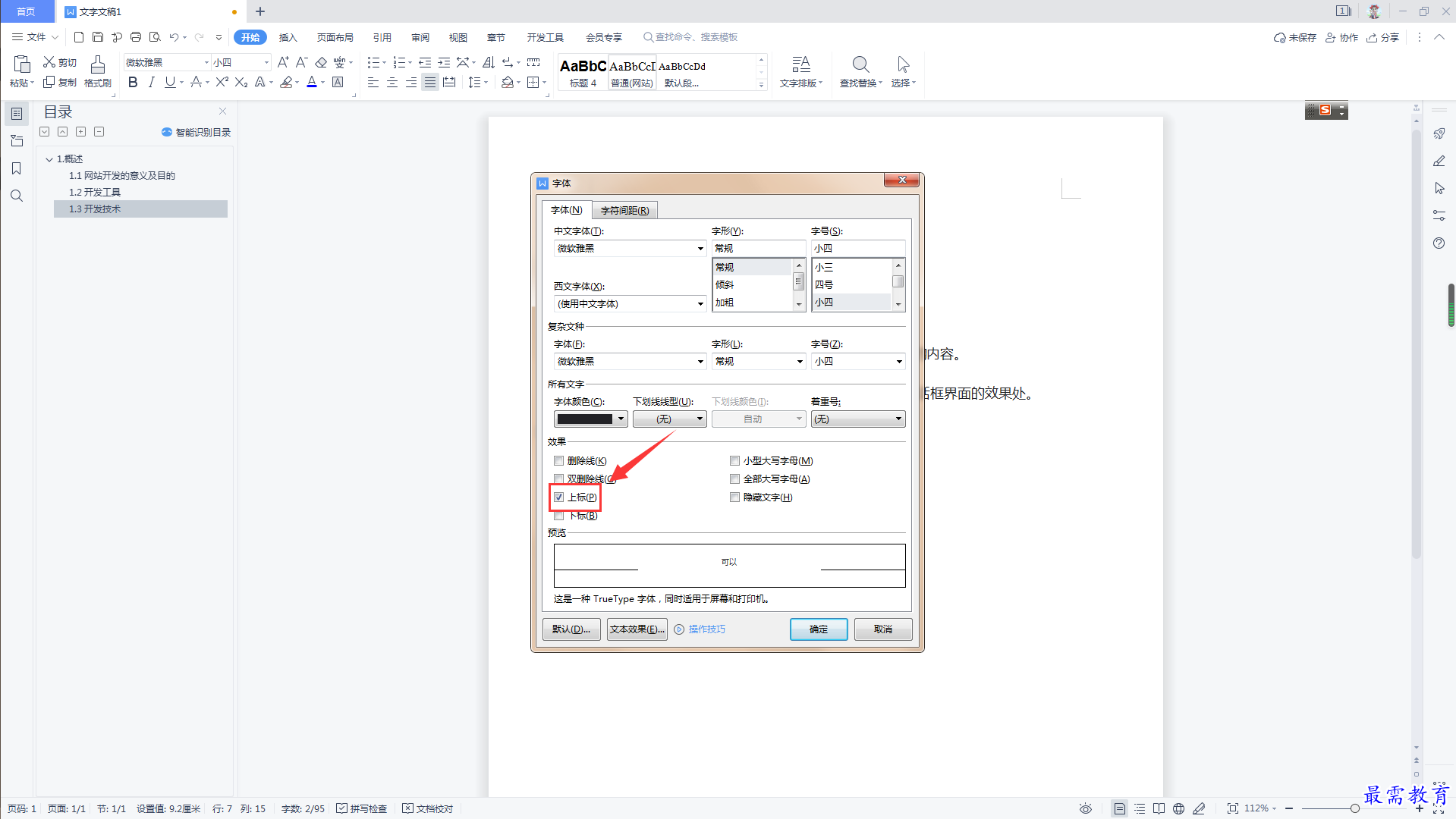Open the File (文件) menu
This screenshot has width=1456, height=819.
(36, 36)
